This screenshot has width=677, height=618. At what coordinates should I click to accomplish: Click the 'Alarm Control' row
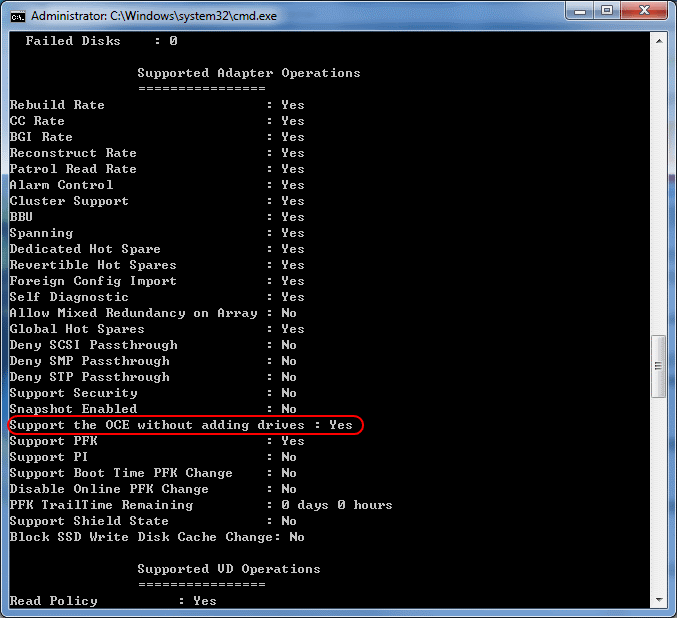(x=157, y=185)
